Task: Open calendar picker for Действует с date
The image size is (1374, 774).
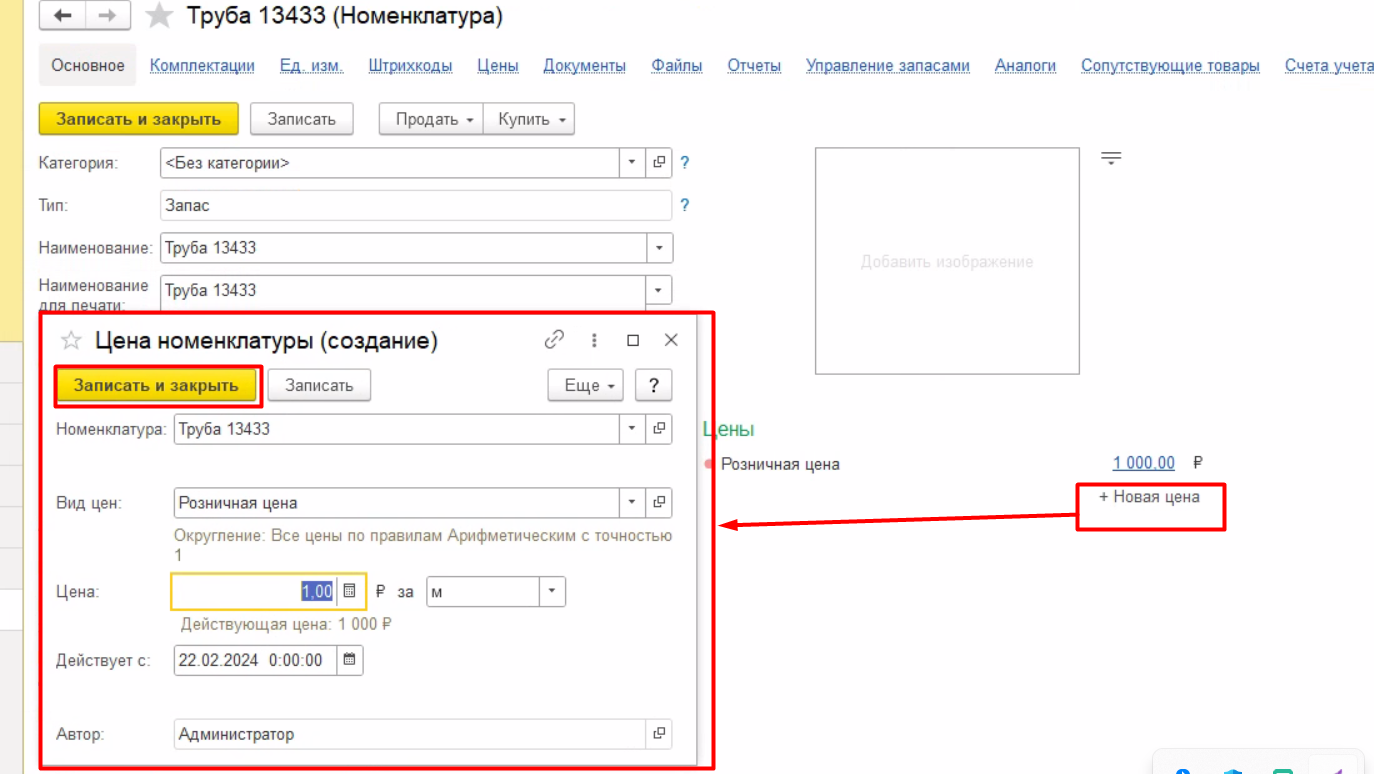Action: 349,660
